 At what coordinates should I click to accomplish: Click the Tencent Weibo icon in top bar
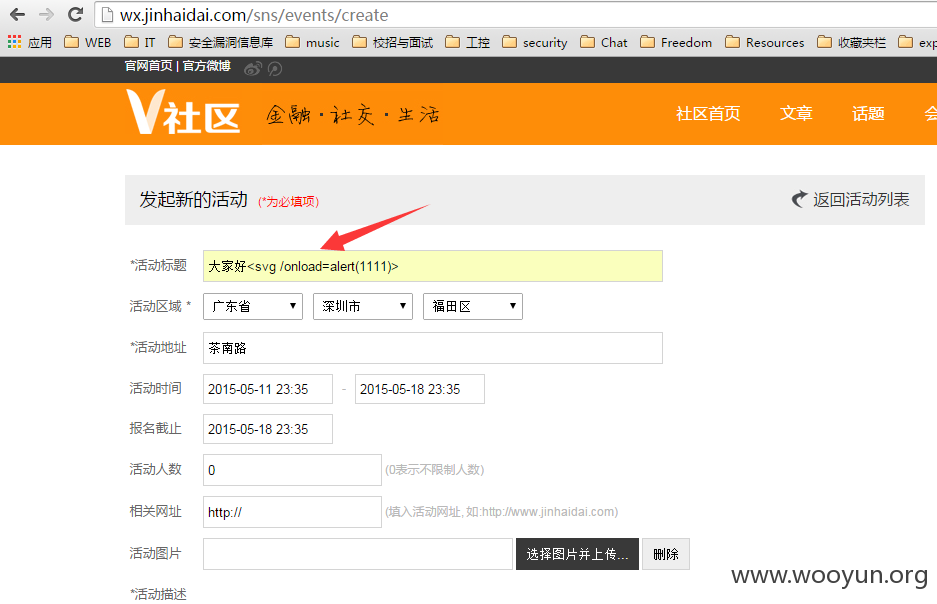pos(275,69)
